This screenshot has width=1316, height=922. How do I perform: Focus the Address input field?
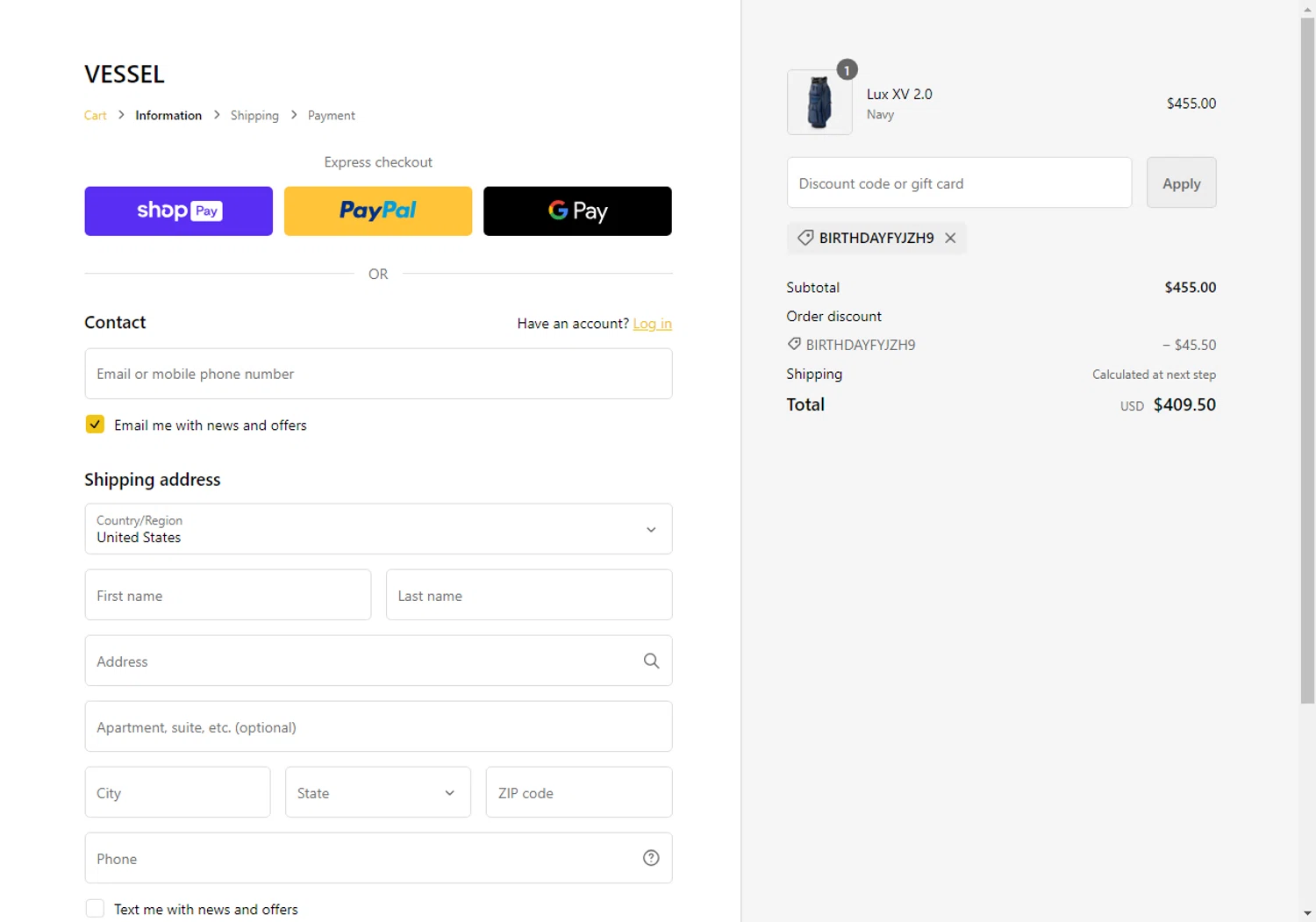[378, 661]
